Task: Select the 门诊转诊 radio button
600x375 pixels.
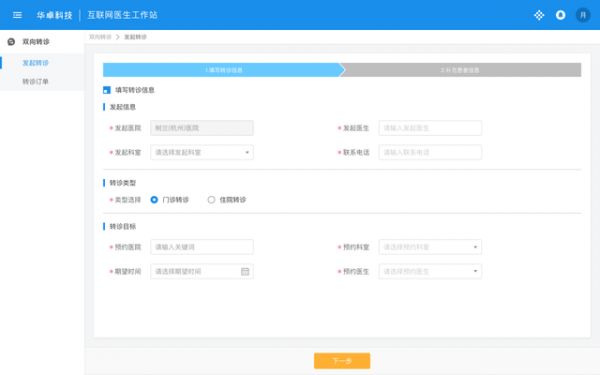Action: coord(154,199)
